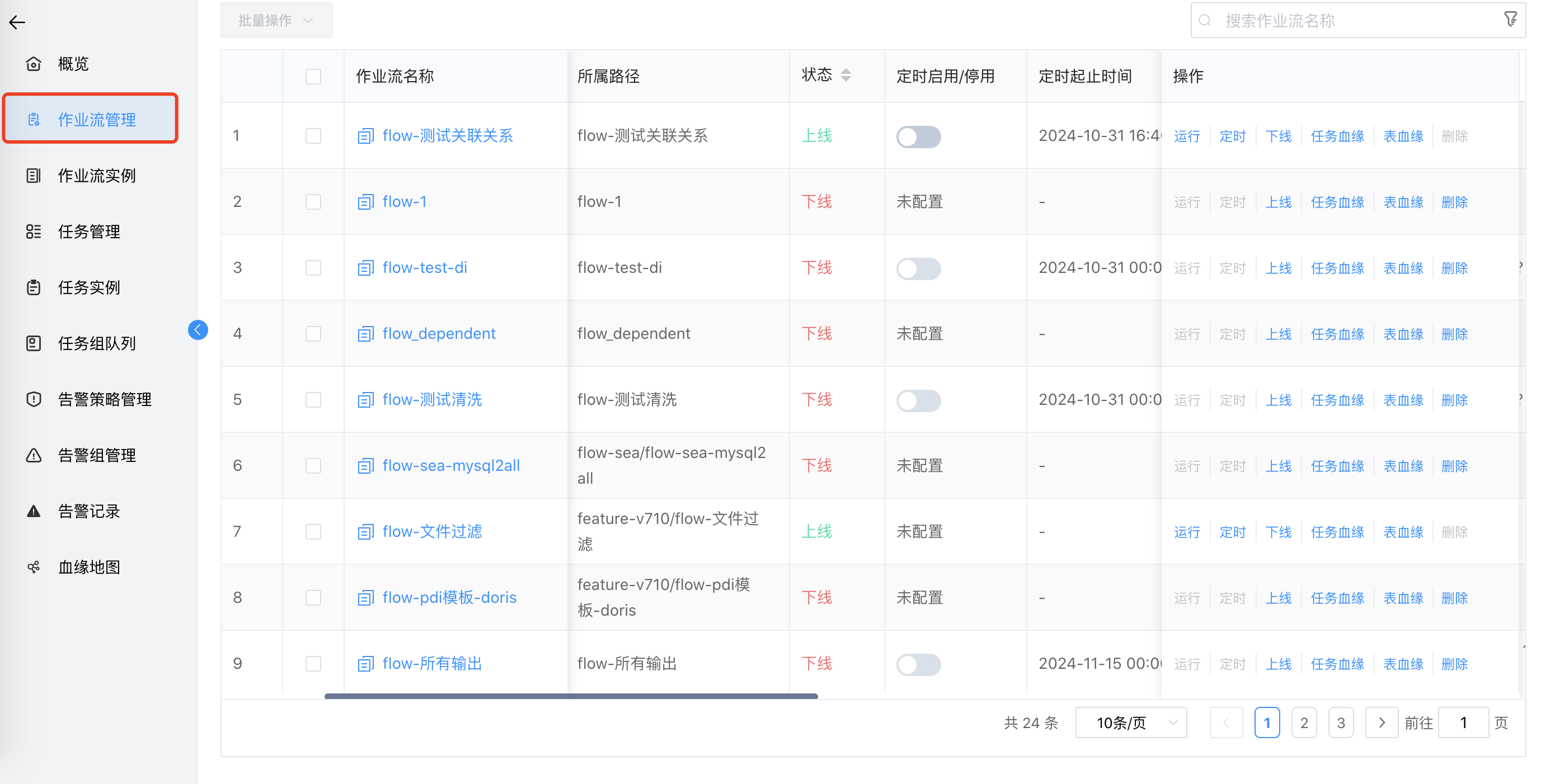This screenshot has width=1541, height=784.
Task: Open 任务管理 via its sidebar icon
Action: (34, 232)
